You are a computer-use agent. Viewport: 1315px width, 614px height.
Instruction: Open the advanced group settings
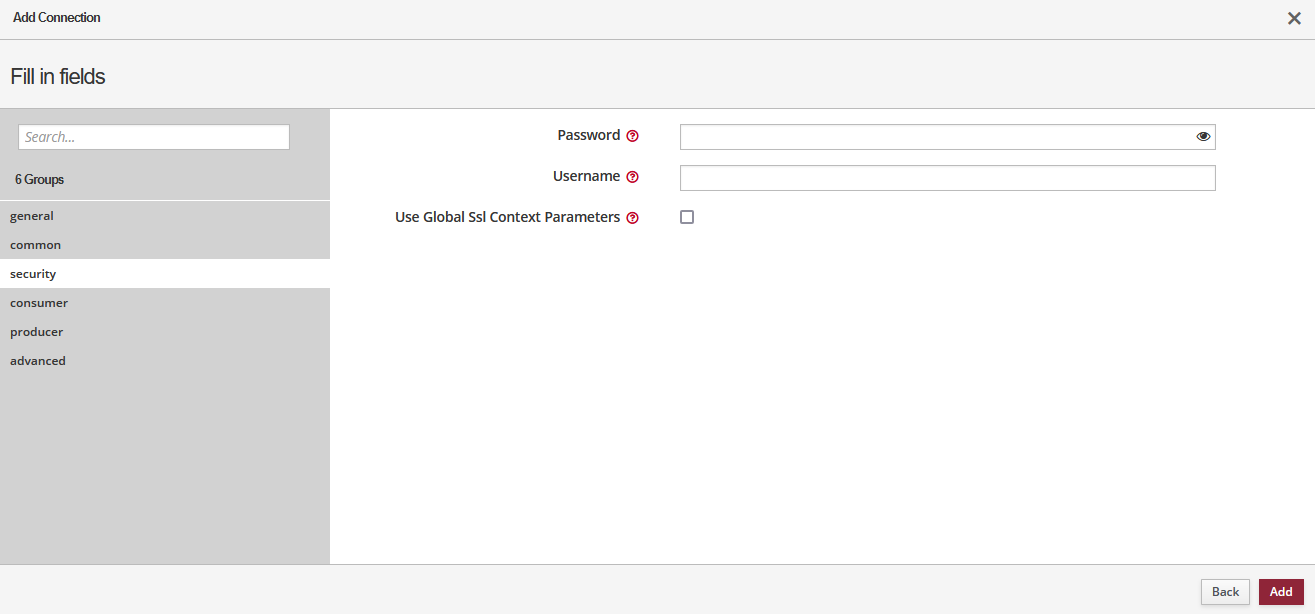click(38, 361)
